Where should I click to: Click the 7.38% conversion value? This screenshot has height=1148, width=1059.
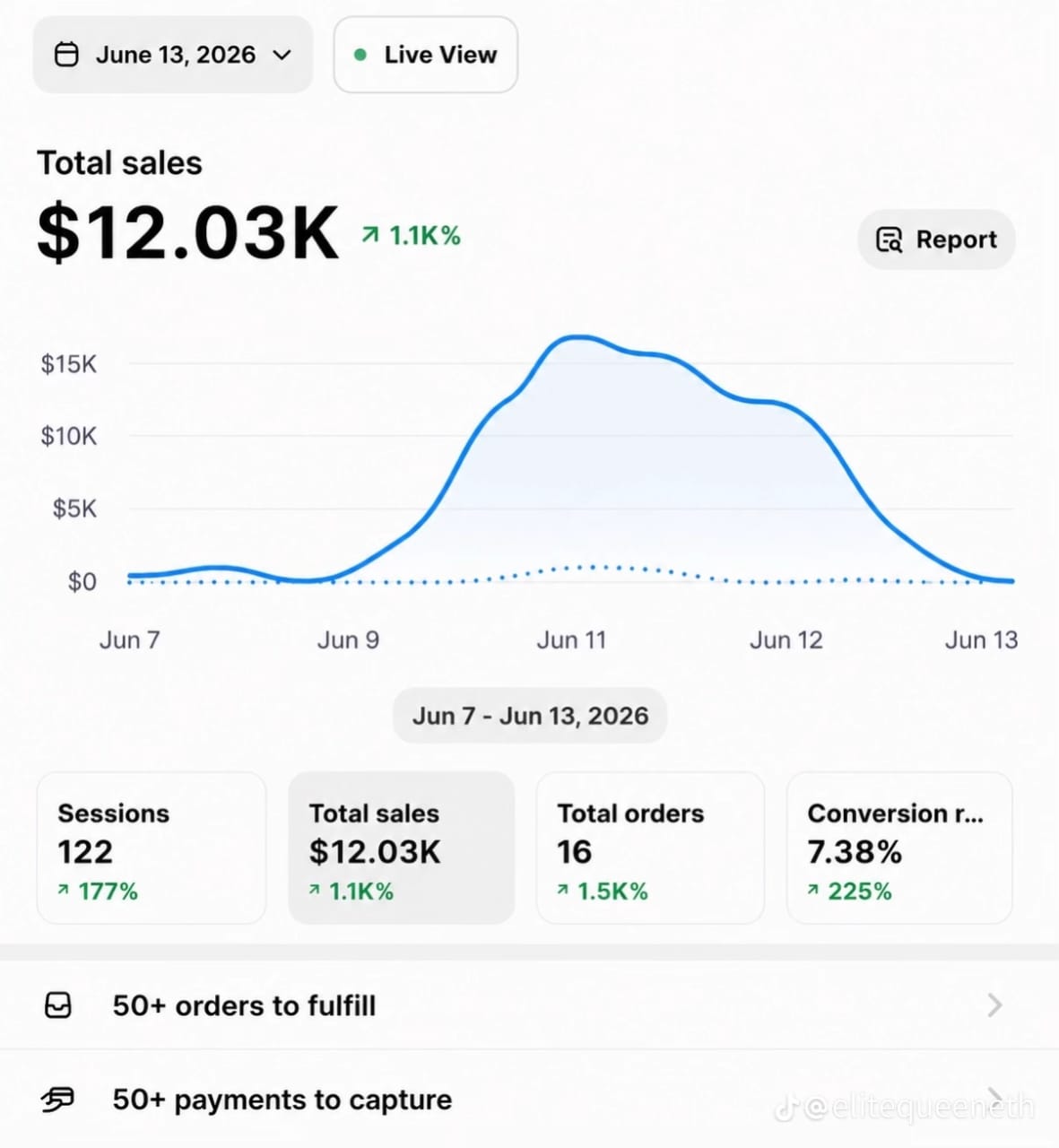pos(855,852)
